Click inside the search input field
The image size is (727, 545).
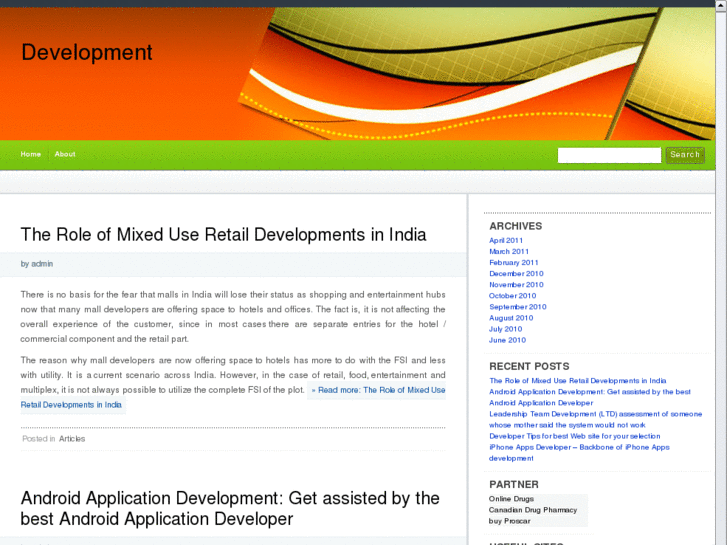tap(608, 155)
